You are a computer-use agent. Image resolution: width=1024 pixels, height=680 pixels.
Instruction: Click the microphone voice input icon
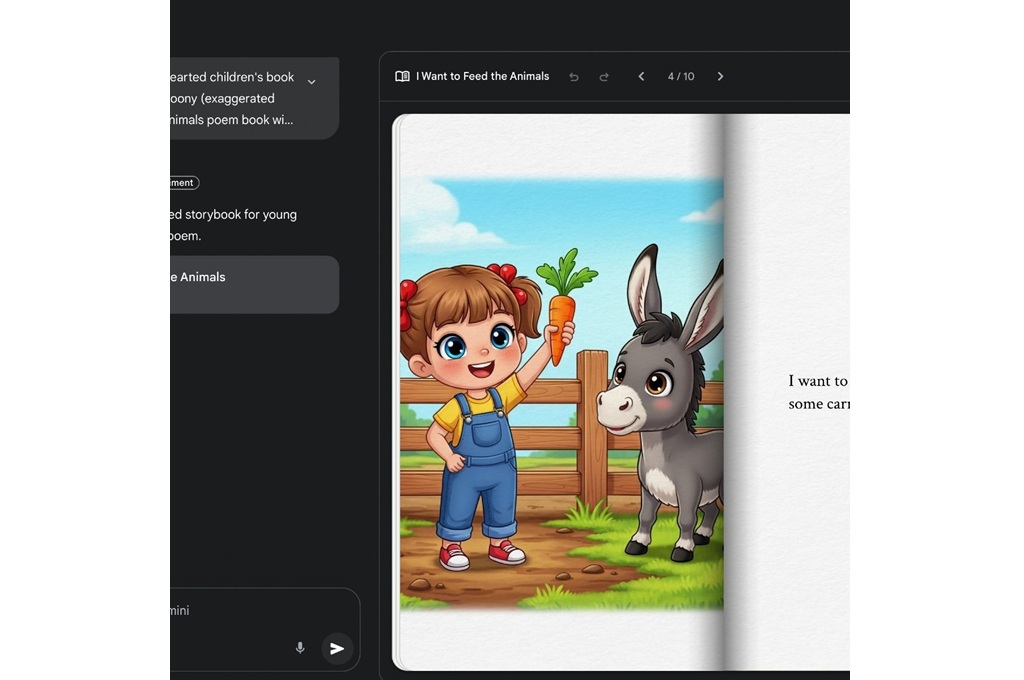click(x=300, y=648)
